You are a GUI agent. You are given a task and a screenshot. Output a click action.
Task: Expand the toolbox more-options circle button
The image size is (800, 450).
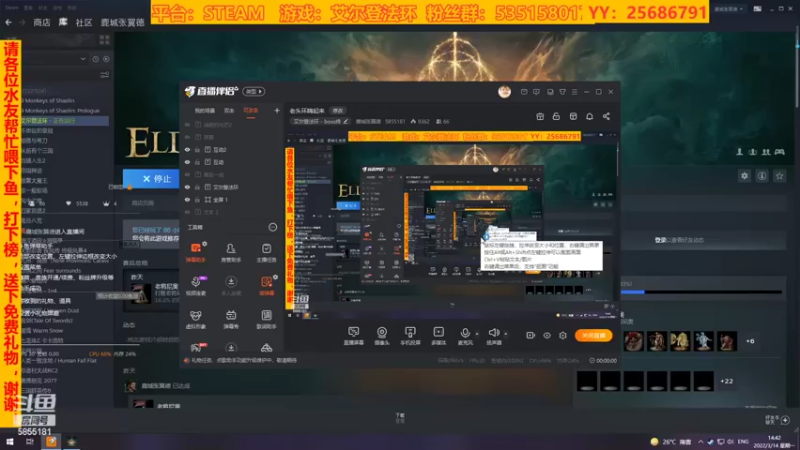(x=273, y=227)
